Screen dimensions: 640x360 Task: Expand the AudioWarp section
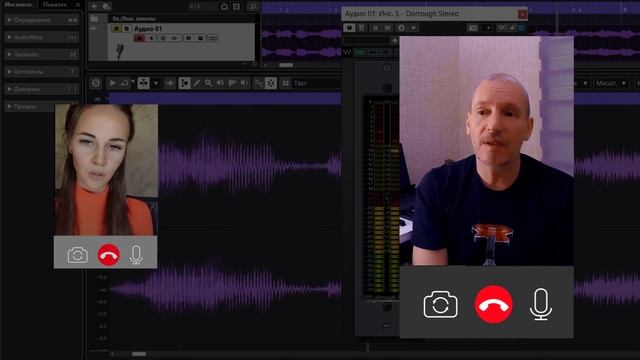(41, 37)
